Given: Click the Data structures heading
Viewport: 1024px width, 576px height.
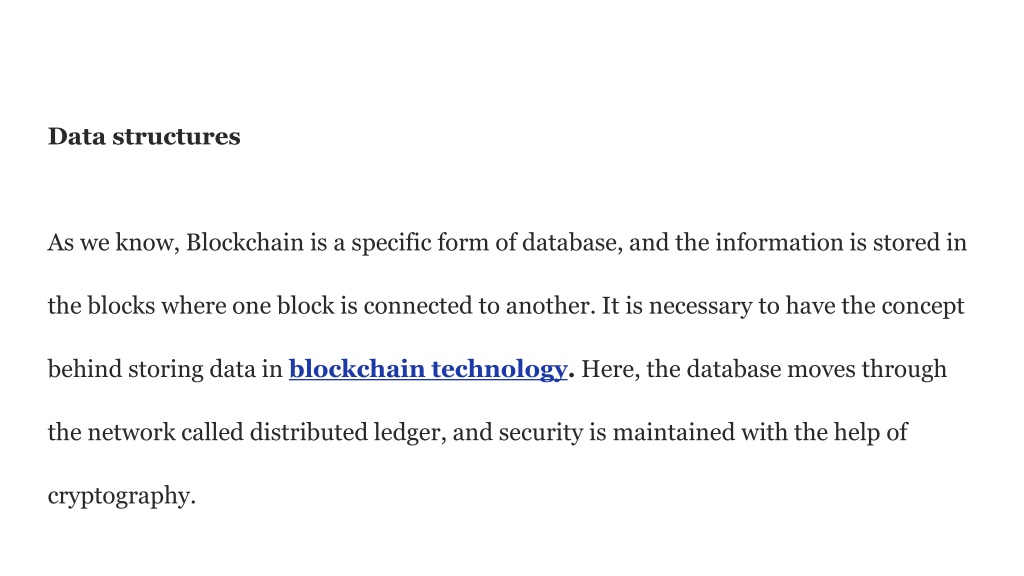Looking at the screenshot, I should coord(144,136).
